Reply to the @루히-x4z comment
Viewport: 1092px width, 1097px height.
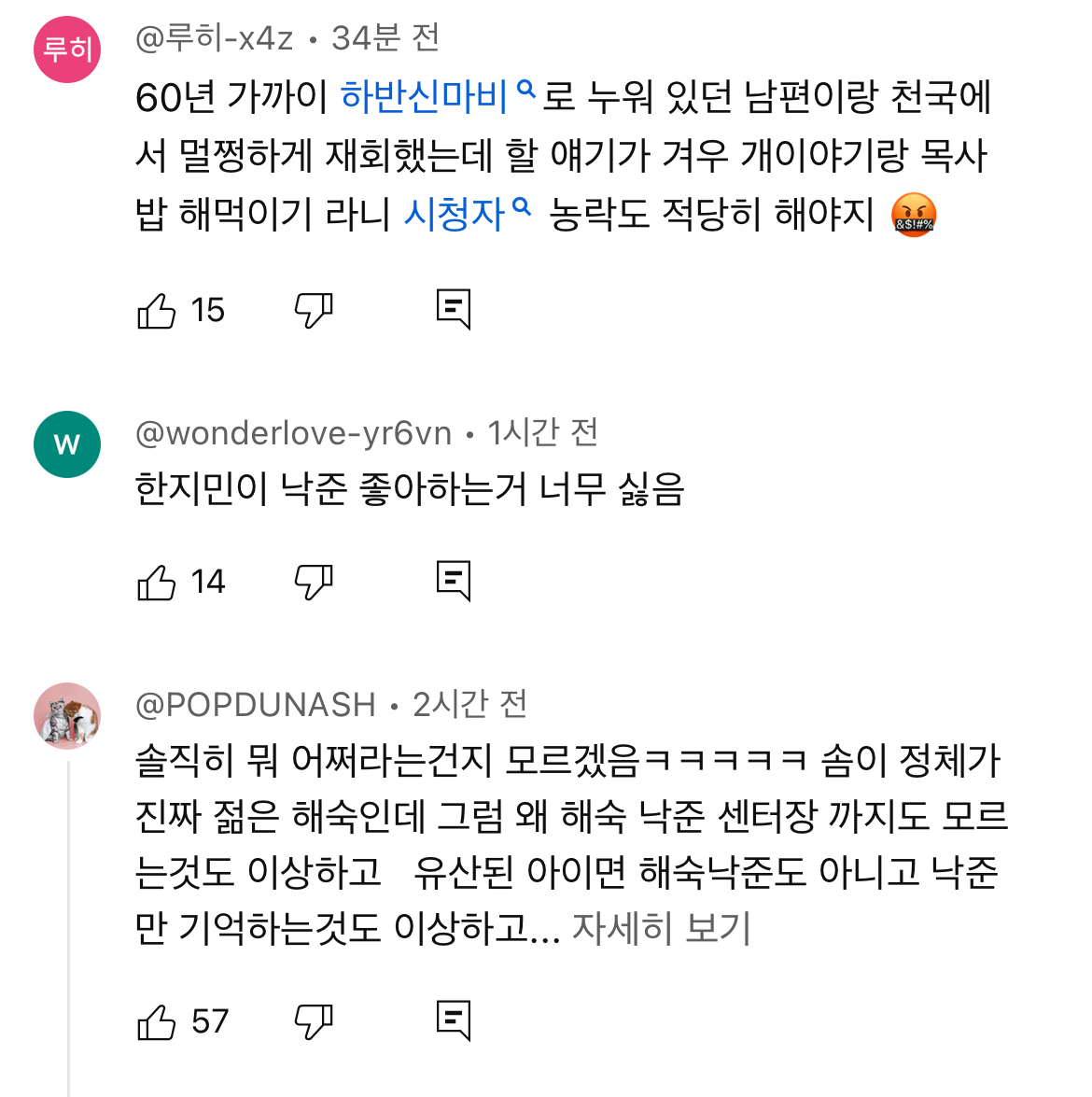coord(454,309)
